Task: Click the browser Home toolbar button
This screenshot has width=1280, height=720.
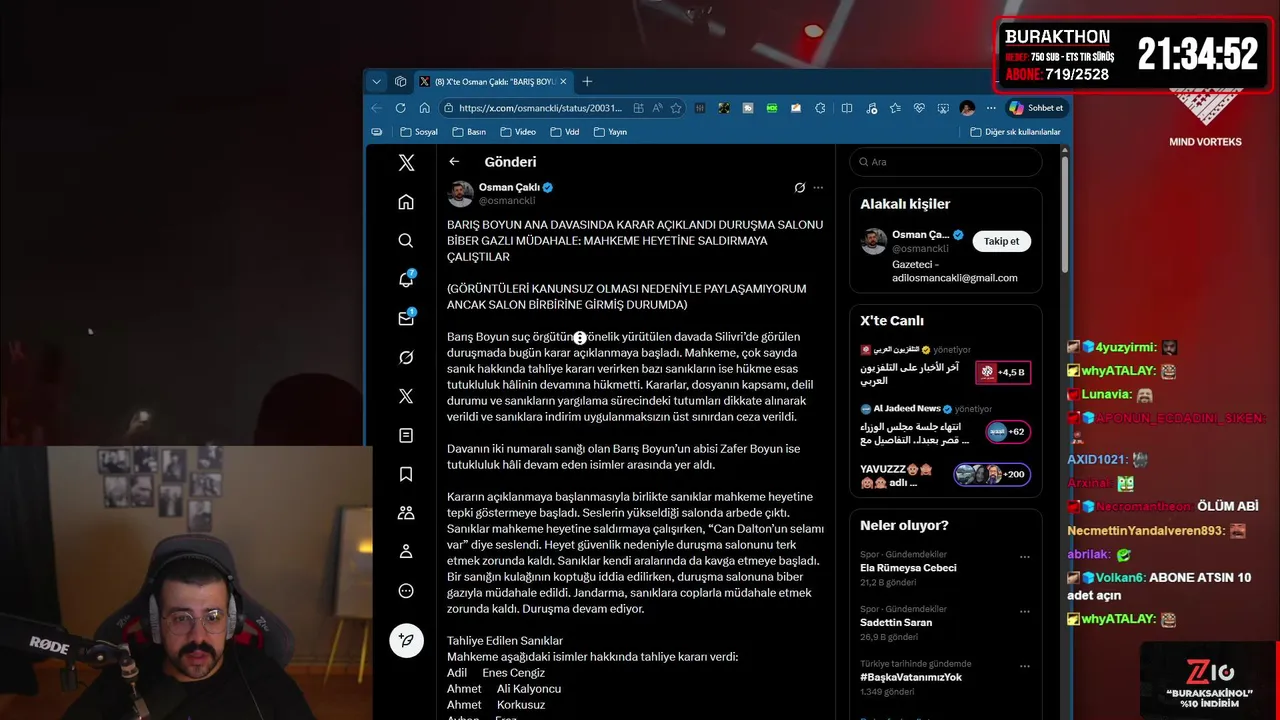Action: point(425,108)
